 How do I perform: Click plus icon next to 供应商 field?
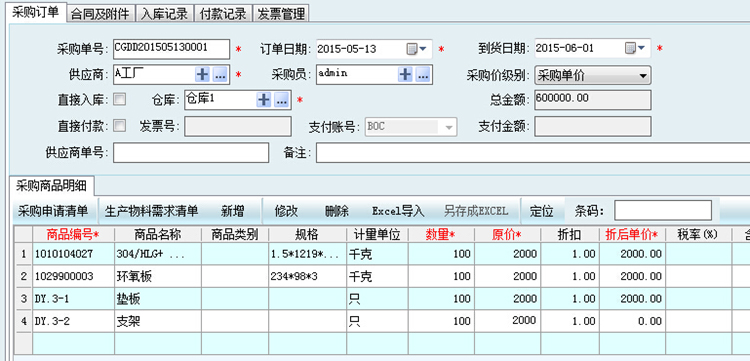202,74
